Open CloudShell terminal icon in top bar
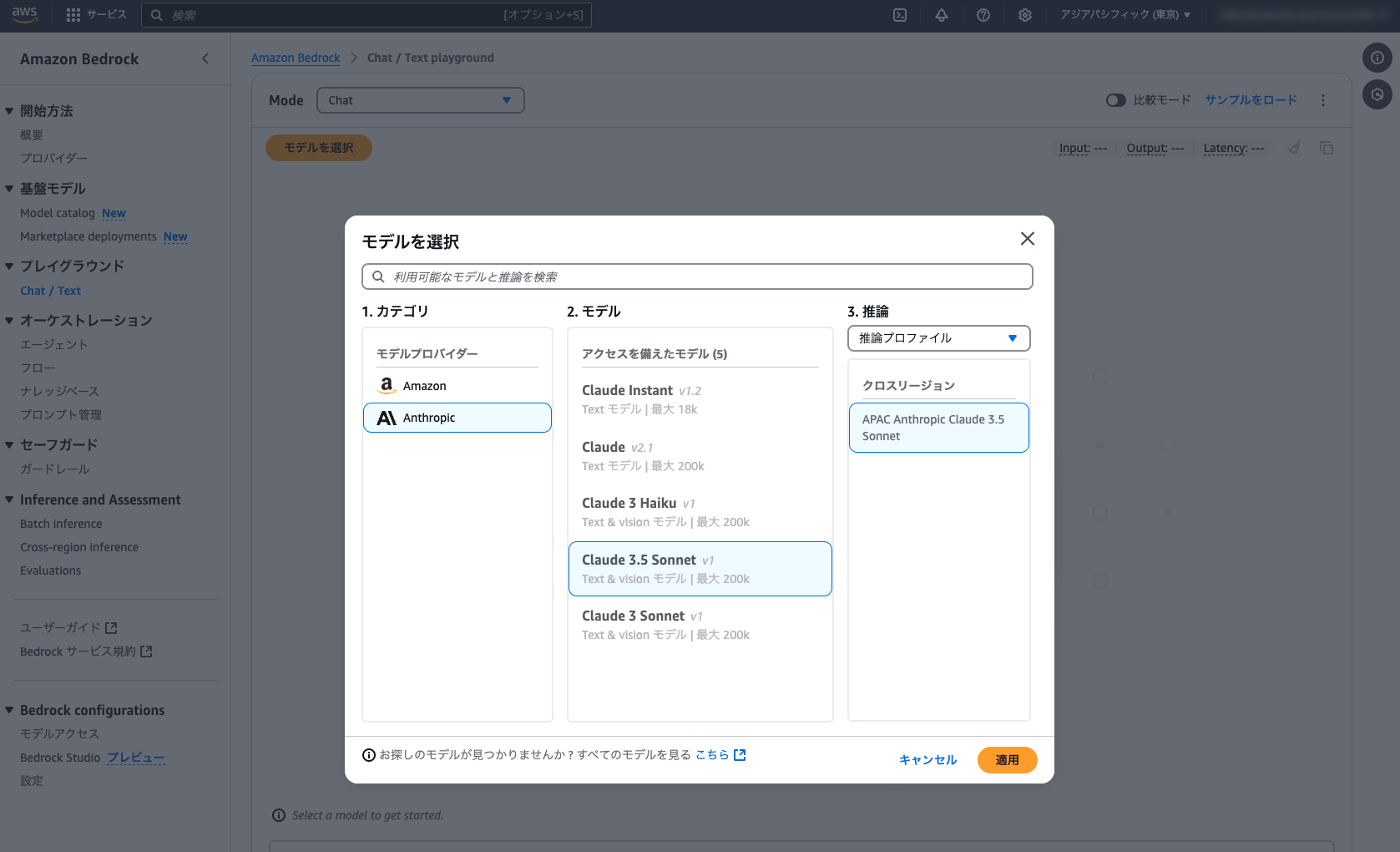Viewport: 1400px width, 852px height. [x=900, y=15]
